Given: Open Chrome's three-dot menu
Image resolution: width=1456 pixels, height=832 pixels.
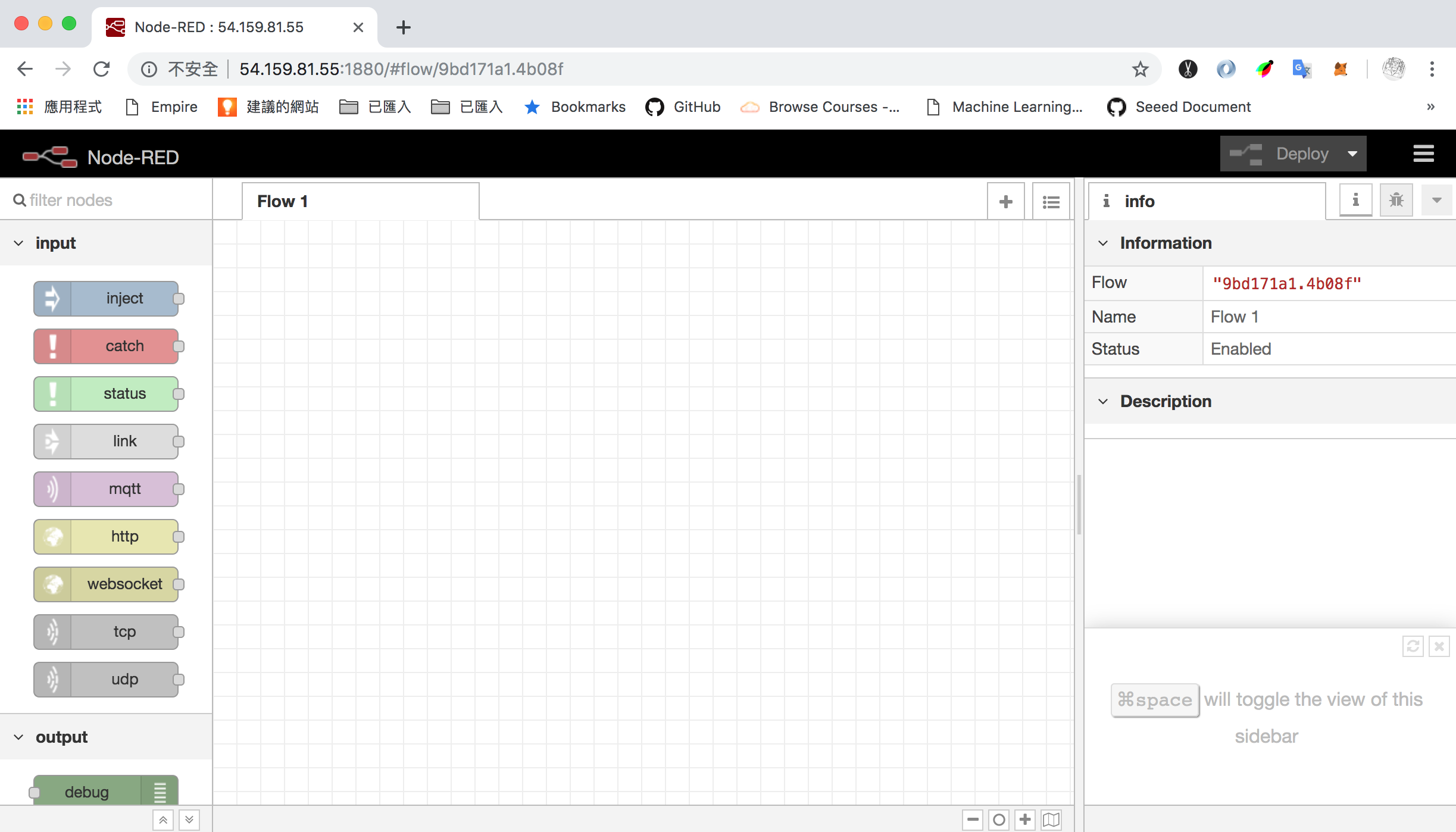Looking at the screenshot, I should tap(1432, 69).
